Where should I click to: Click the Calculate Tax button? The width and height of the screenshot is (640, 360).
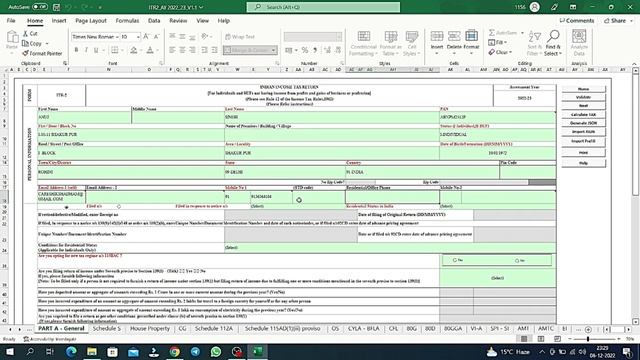coord(583,115)
